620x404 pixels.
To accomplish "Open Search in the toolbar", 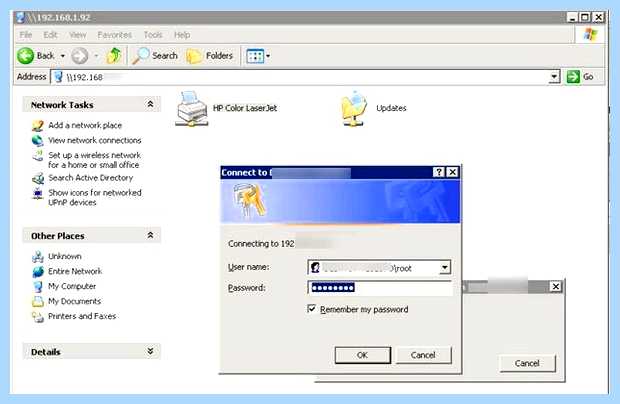I will tap(155, 56).
